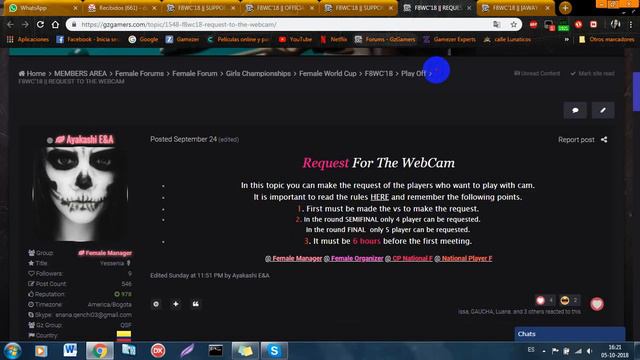Click the (edited) history label
Image resolution: width=640 pixels, height=360 pixels.
[x=229, y=140]
